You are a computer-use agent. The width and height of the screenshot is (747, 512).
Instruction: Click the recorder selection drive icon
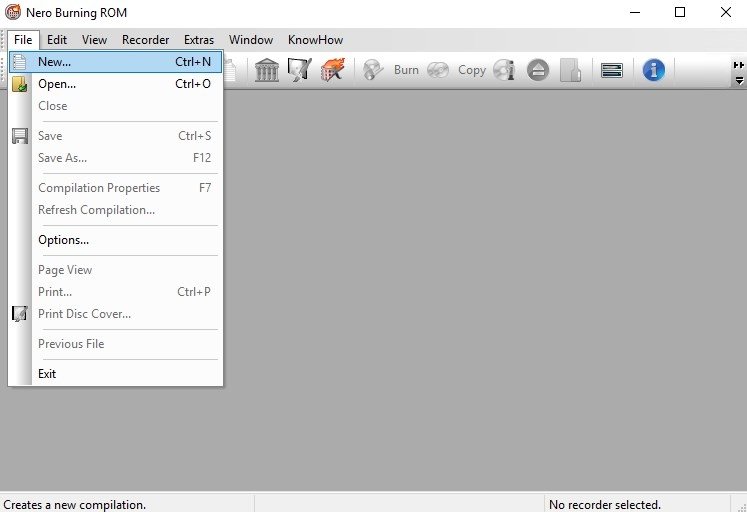612,70
